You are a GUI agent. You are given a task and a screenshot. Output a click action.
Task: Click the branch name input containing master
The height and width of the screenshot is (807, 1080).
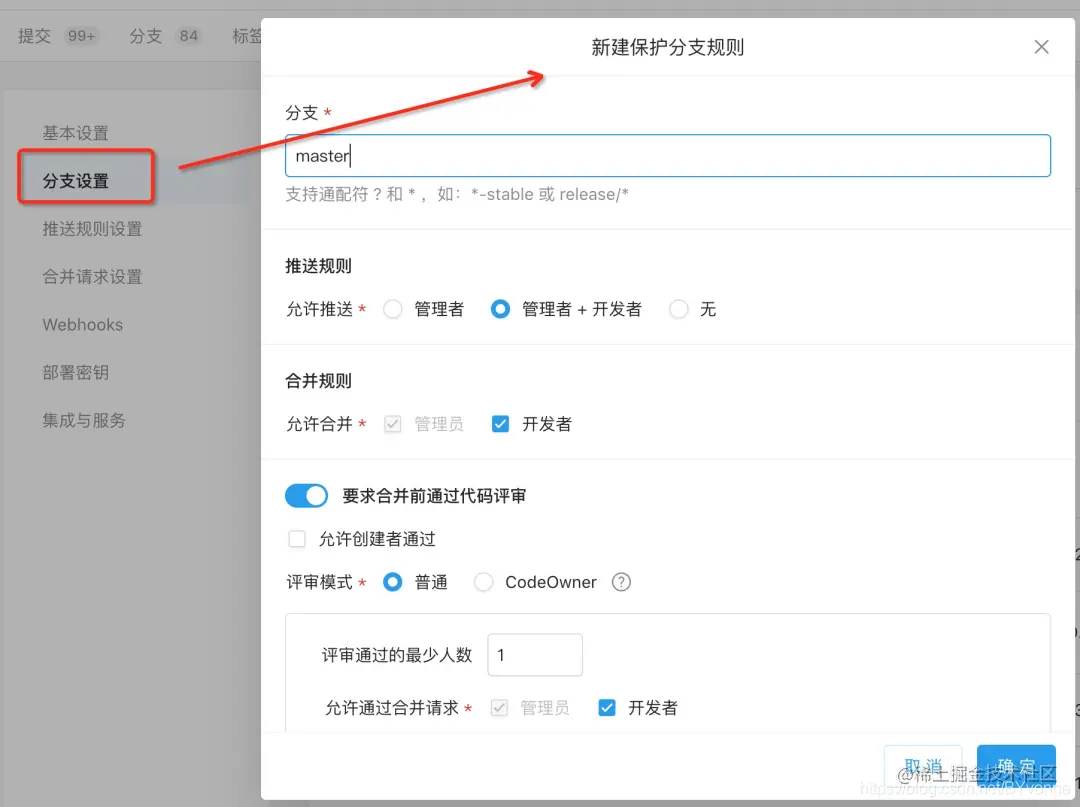pyautogui.click(x=667, y=156)
